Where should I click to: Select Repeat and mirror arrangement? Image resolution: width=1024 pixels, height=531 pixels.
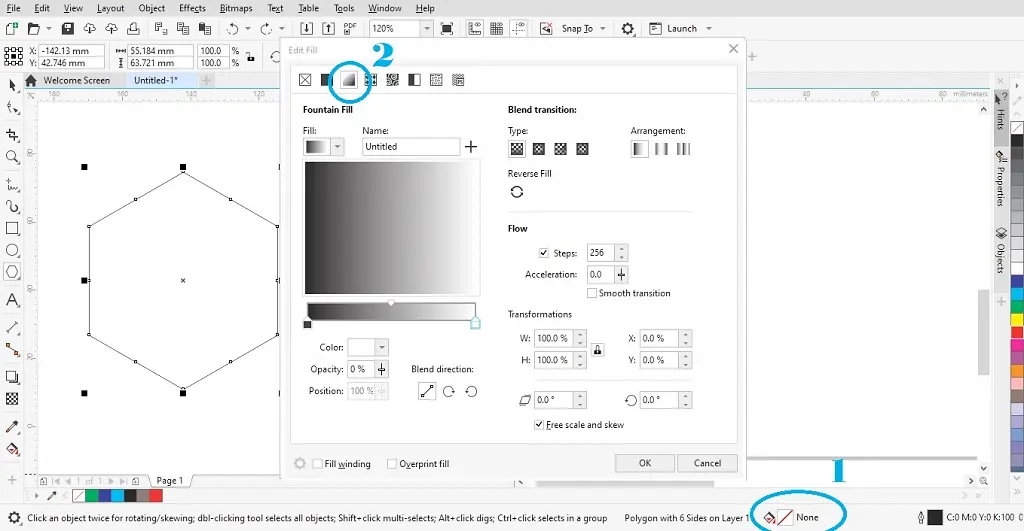(x=662, y=149)
